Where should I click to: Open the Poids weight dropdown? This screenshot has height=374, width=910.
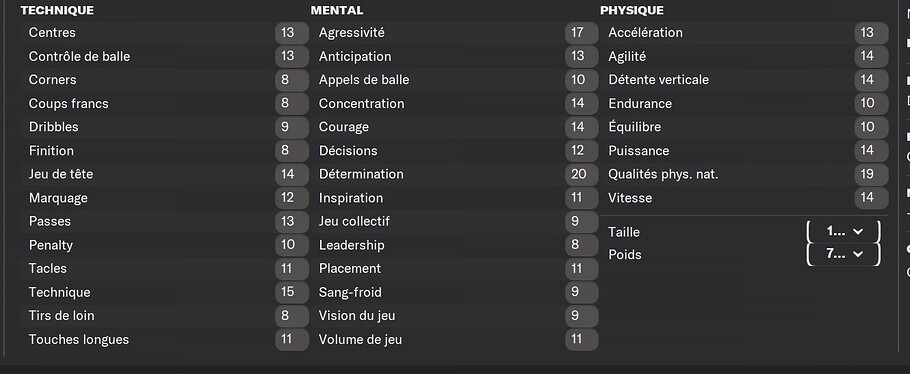pos(844,254)
